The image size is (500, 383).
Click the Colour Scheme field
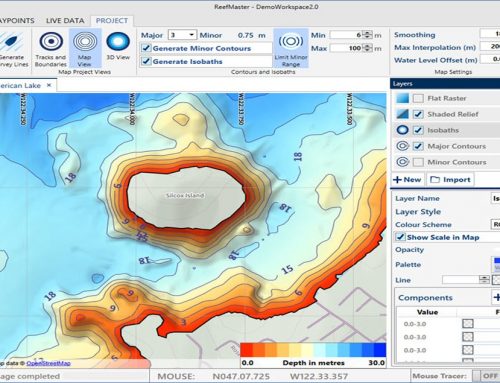[x=496, y=224]
